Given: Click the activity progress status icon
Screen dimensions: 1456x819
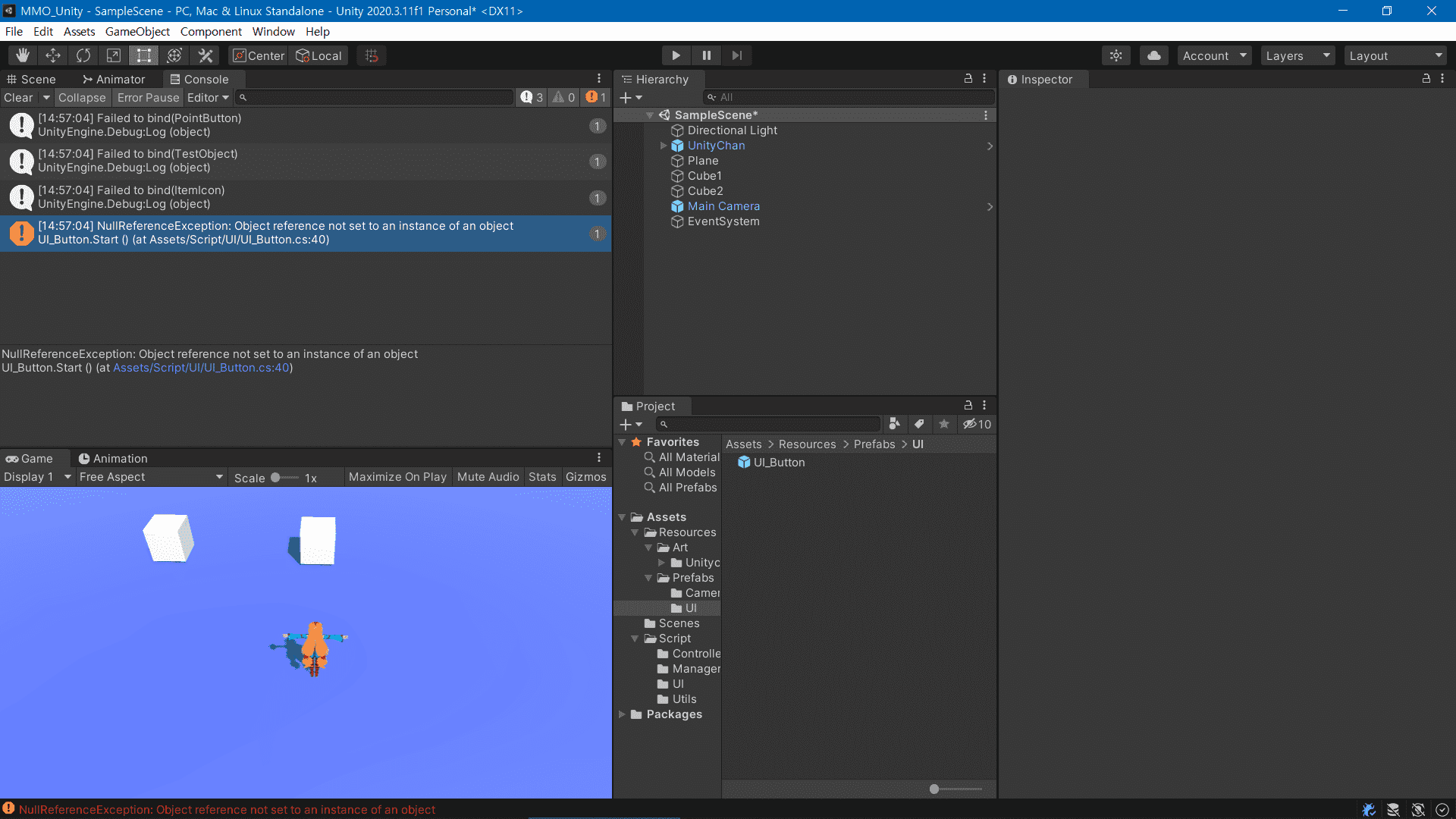Looking at the screenshot, I should coord(1442,810).
